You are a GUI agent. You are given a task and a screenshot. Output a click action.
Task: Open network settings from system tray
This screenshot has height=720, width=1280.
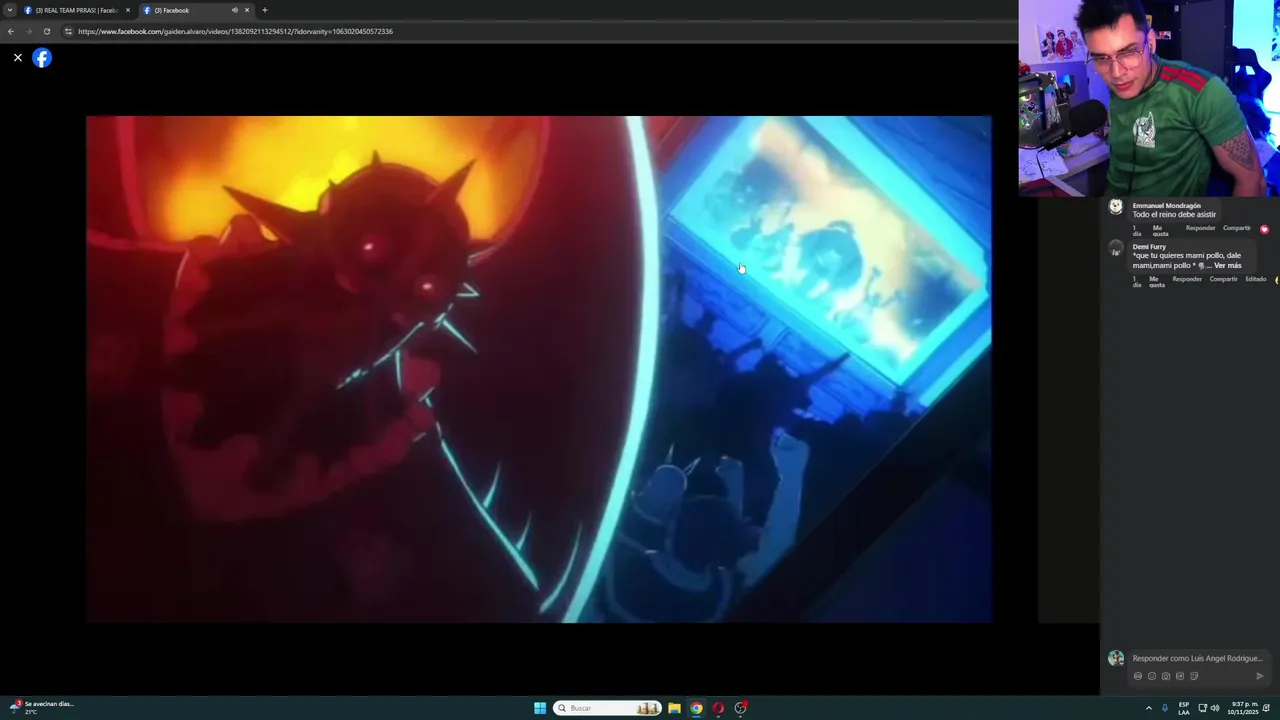click(x=1202, y=708)
